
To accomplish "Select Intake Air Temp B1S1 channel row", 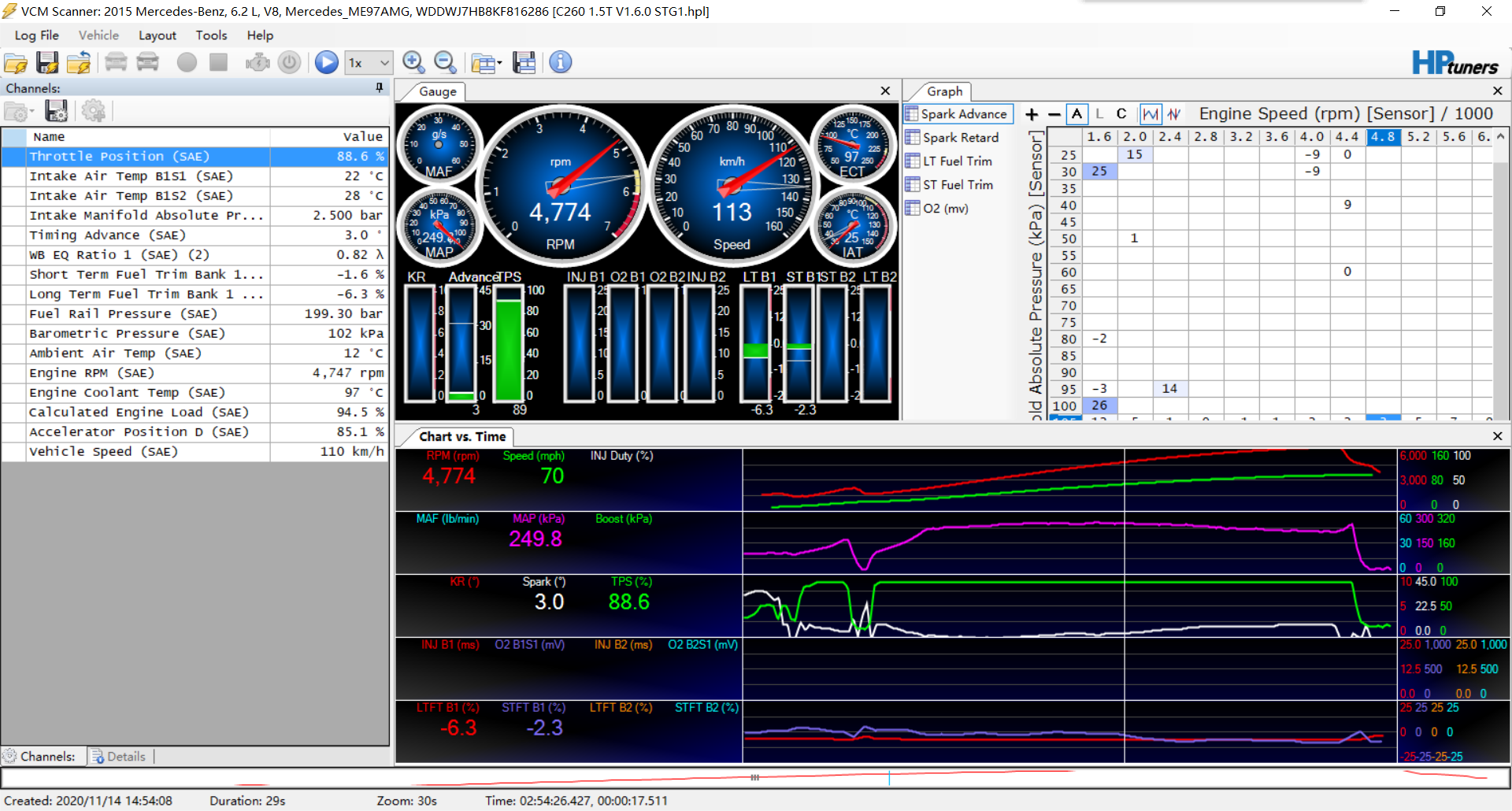I will pyautogui.click(x=195, y=176).
